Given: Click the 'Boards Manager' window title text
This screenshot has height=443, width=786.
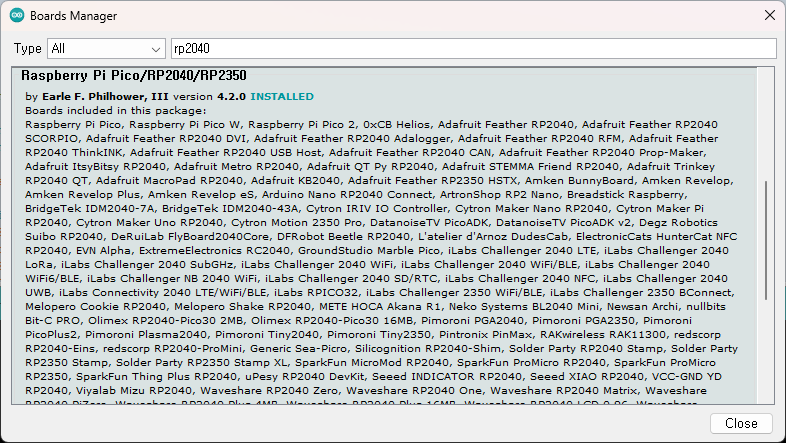Looking at the screenshot, I should coord(73,16).
